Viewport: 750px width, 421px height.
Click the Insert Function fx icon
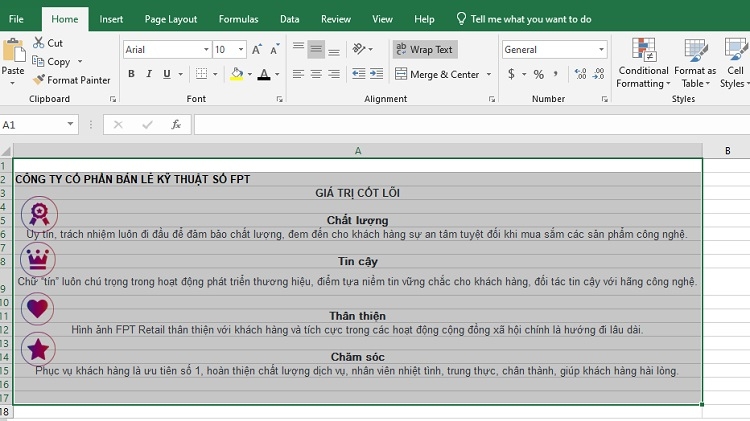click(176, 125)
